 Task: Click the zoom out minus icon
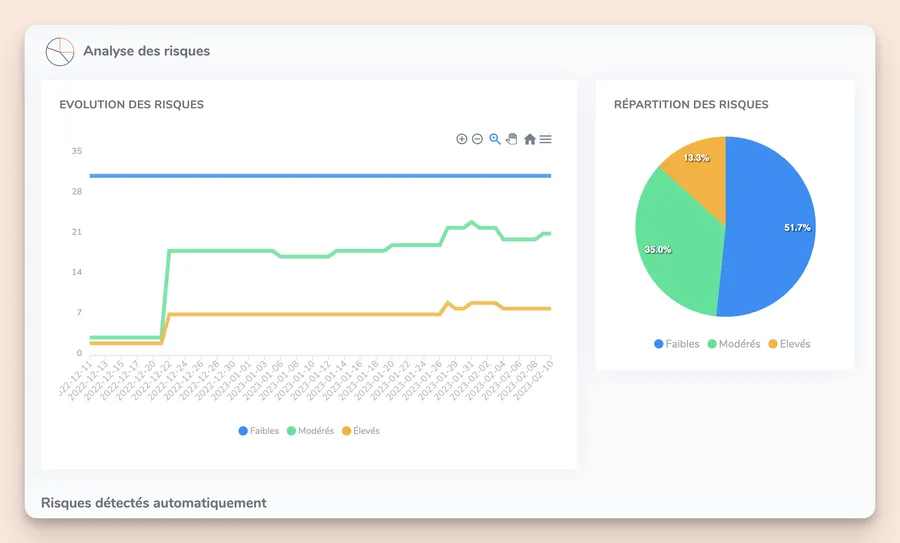point(477,139)
